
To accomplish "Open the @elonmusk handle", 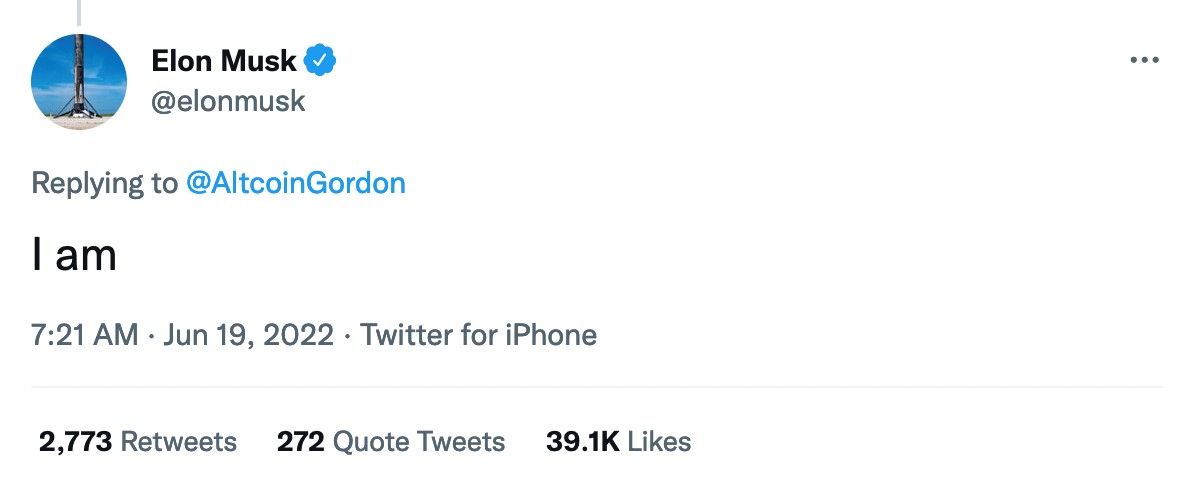I will point(228,101).
